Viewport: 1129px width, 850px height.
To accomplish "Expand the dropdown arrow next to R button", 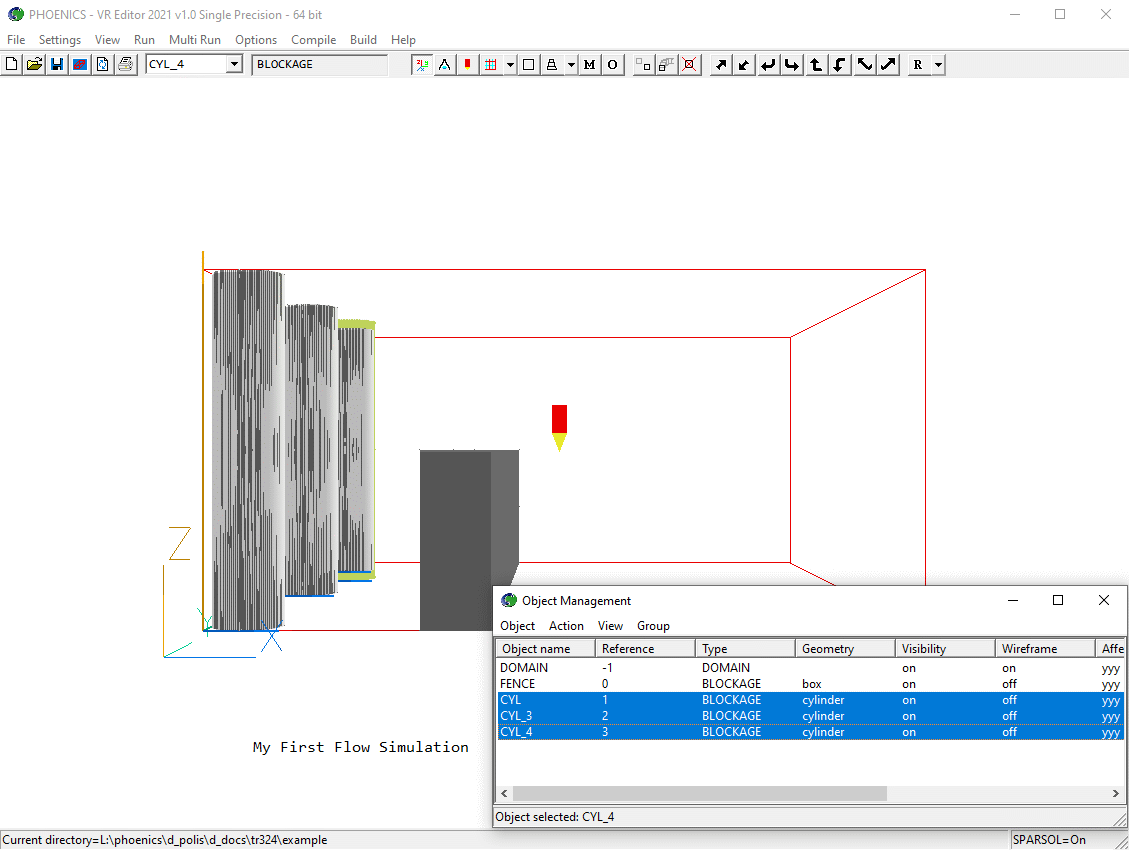I will 938,65.
